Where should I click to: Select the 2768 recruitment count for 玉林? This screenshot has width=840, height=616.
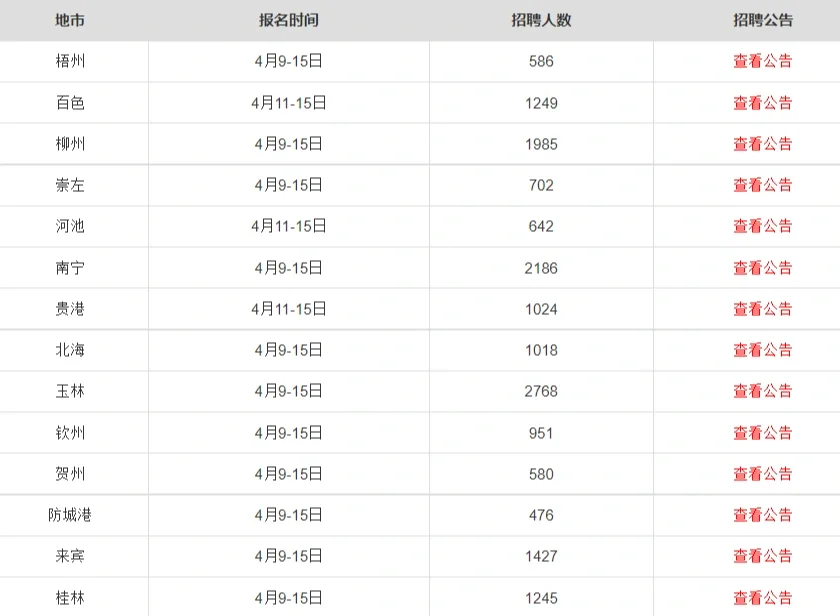[541, 391]
